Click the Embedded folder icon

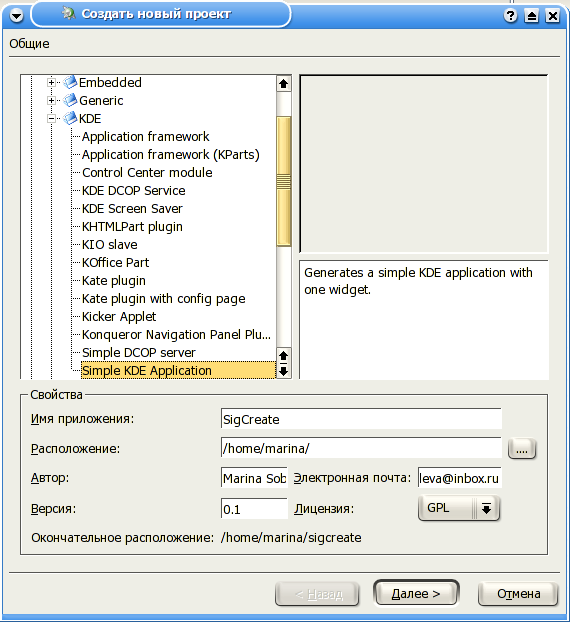70,83
